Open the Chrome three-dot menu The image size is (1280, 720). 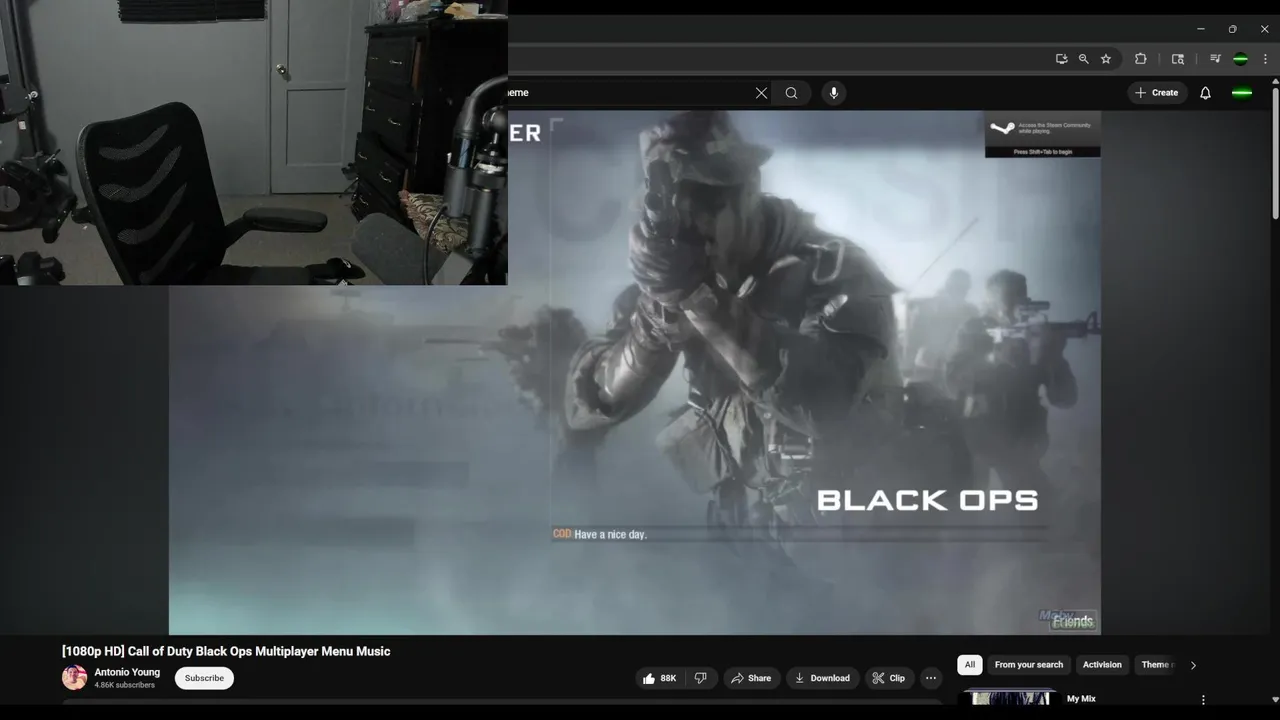(x=1265, y=59)
